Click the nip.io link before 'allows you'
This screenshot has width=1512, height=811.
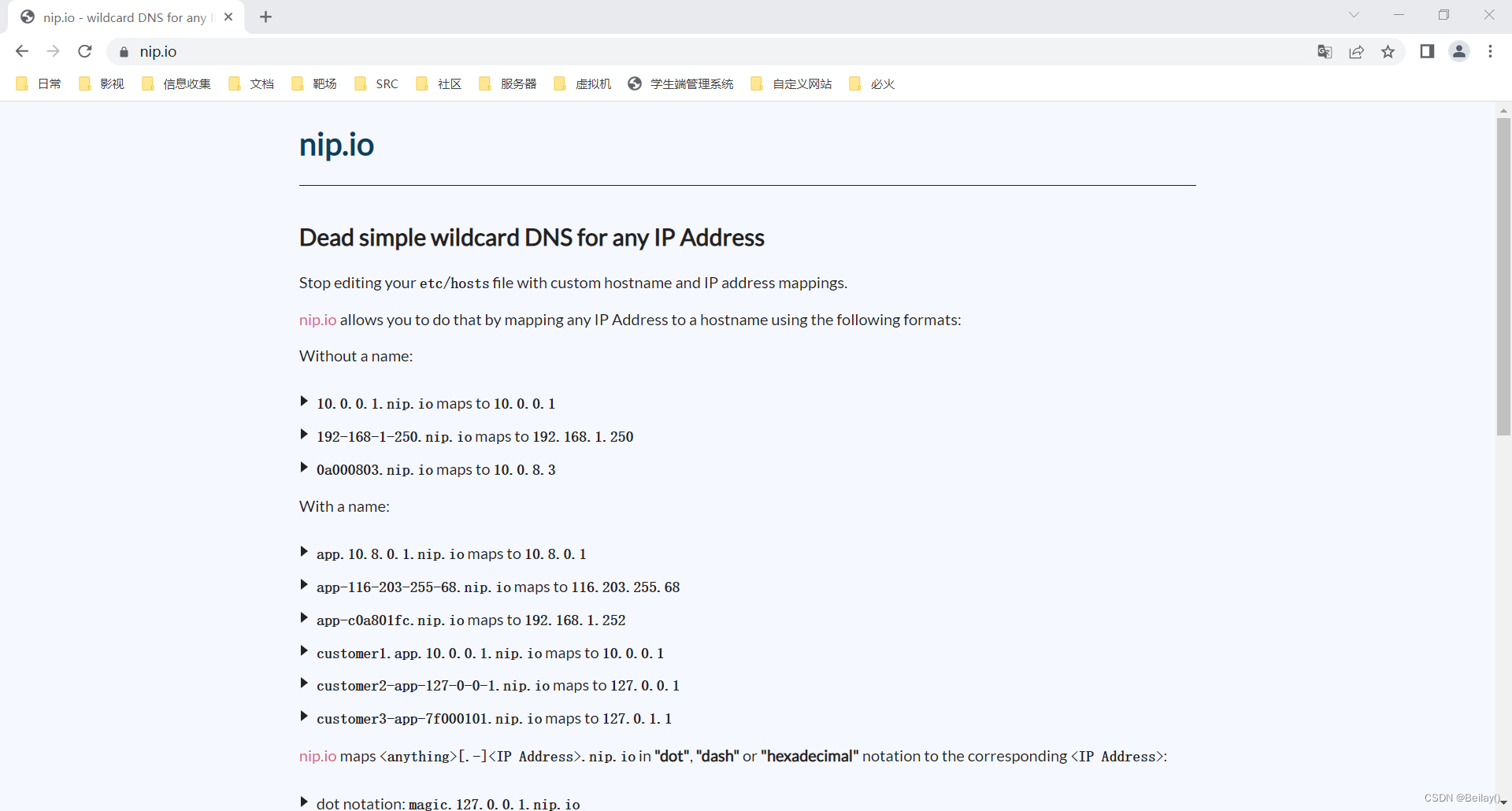click(317, 320)
